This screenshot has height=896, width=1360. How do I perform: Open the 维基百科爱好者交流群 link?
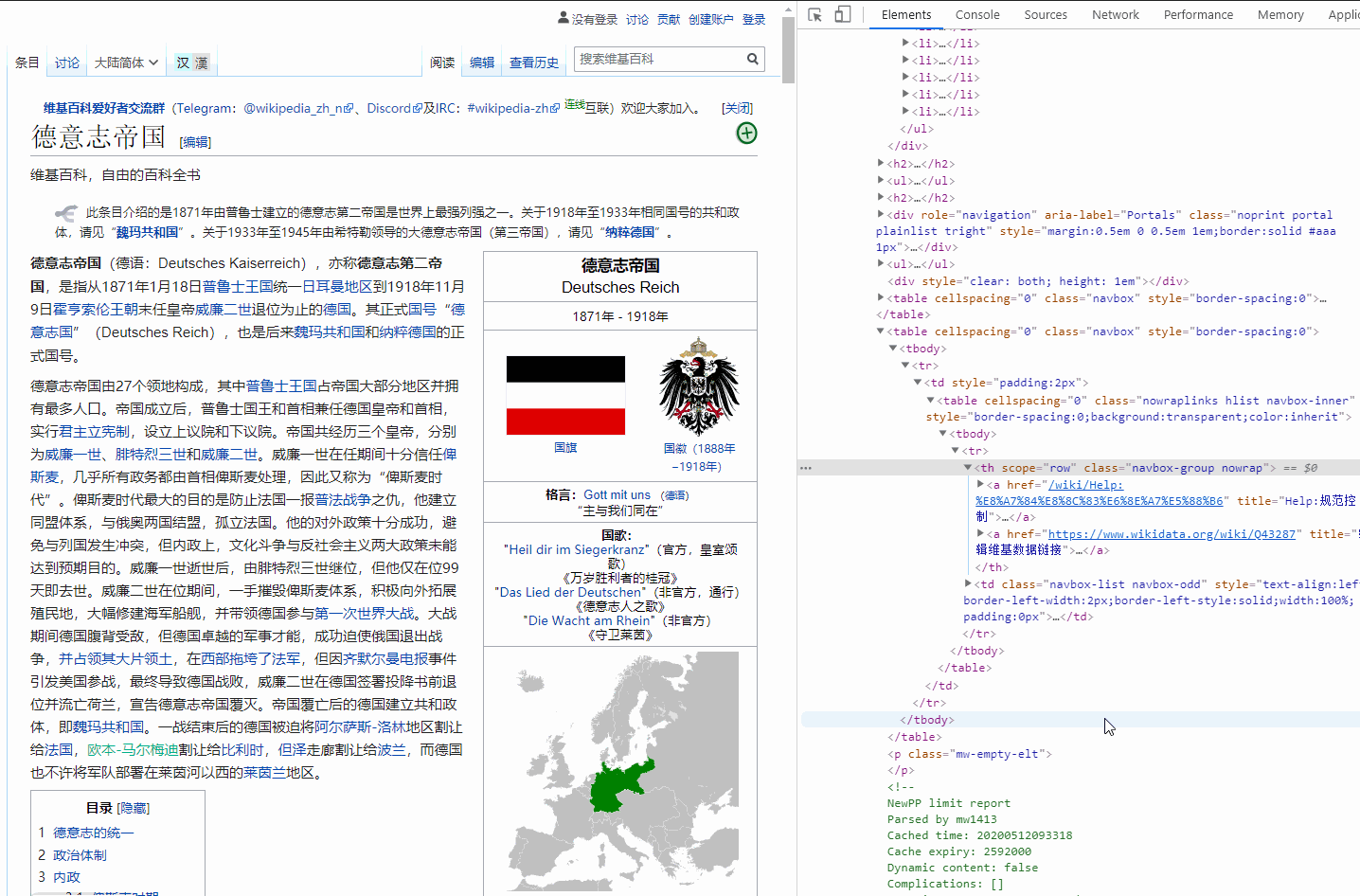click(x=104, y=108)
